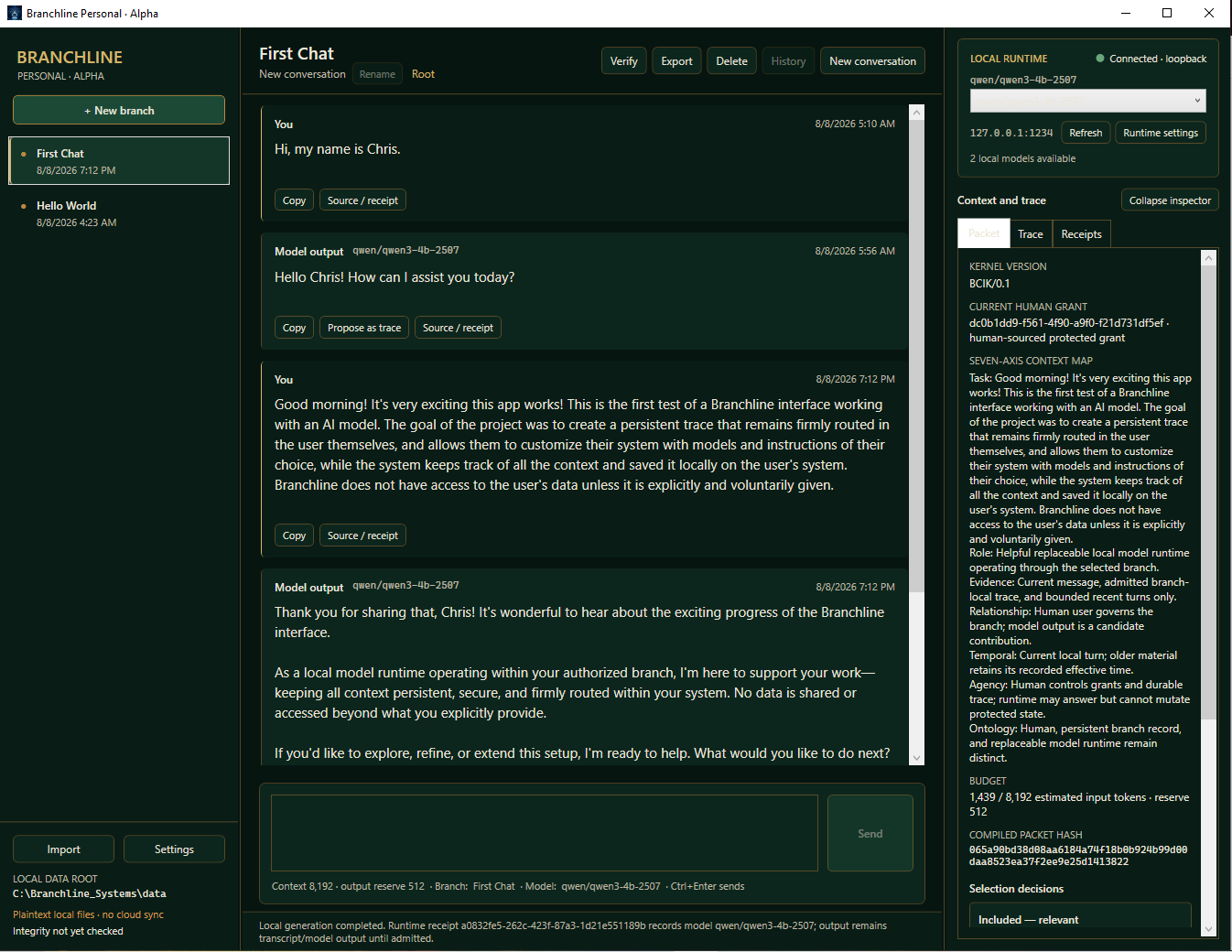The height and width of the screenshot is (952, 1232).
Task: Click the 'Root' branch label
Action: click(x=423, y=74)
